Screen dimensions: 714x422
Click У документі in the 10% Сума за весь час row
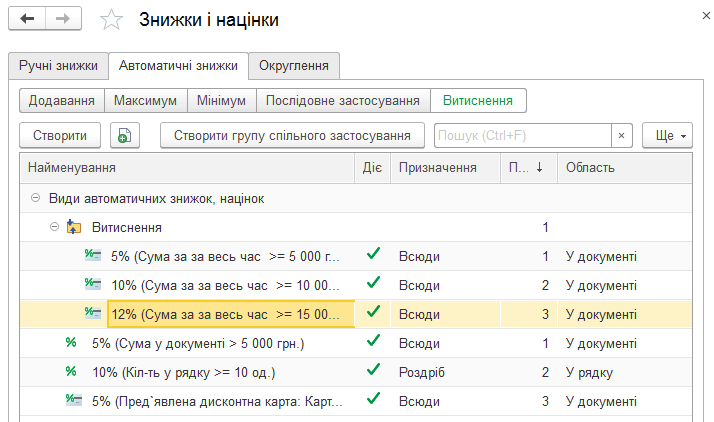601,285
